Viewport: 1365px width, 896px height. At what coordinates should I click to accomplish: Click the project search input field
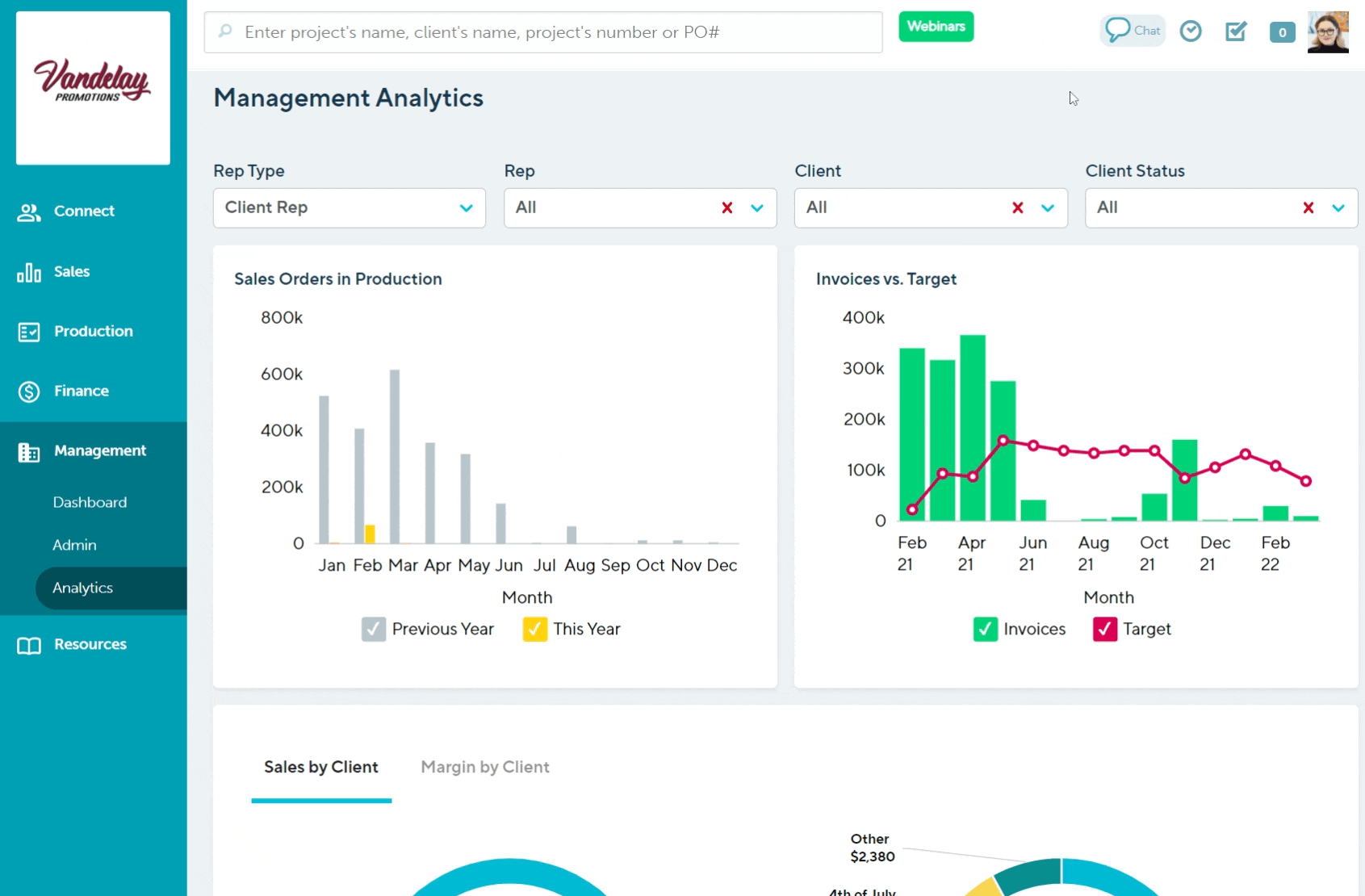tap(542, 32)
